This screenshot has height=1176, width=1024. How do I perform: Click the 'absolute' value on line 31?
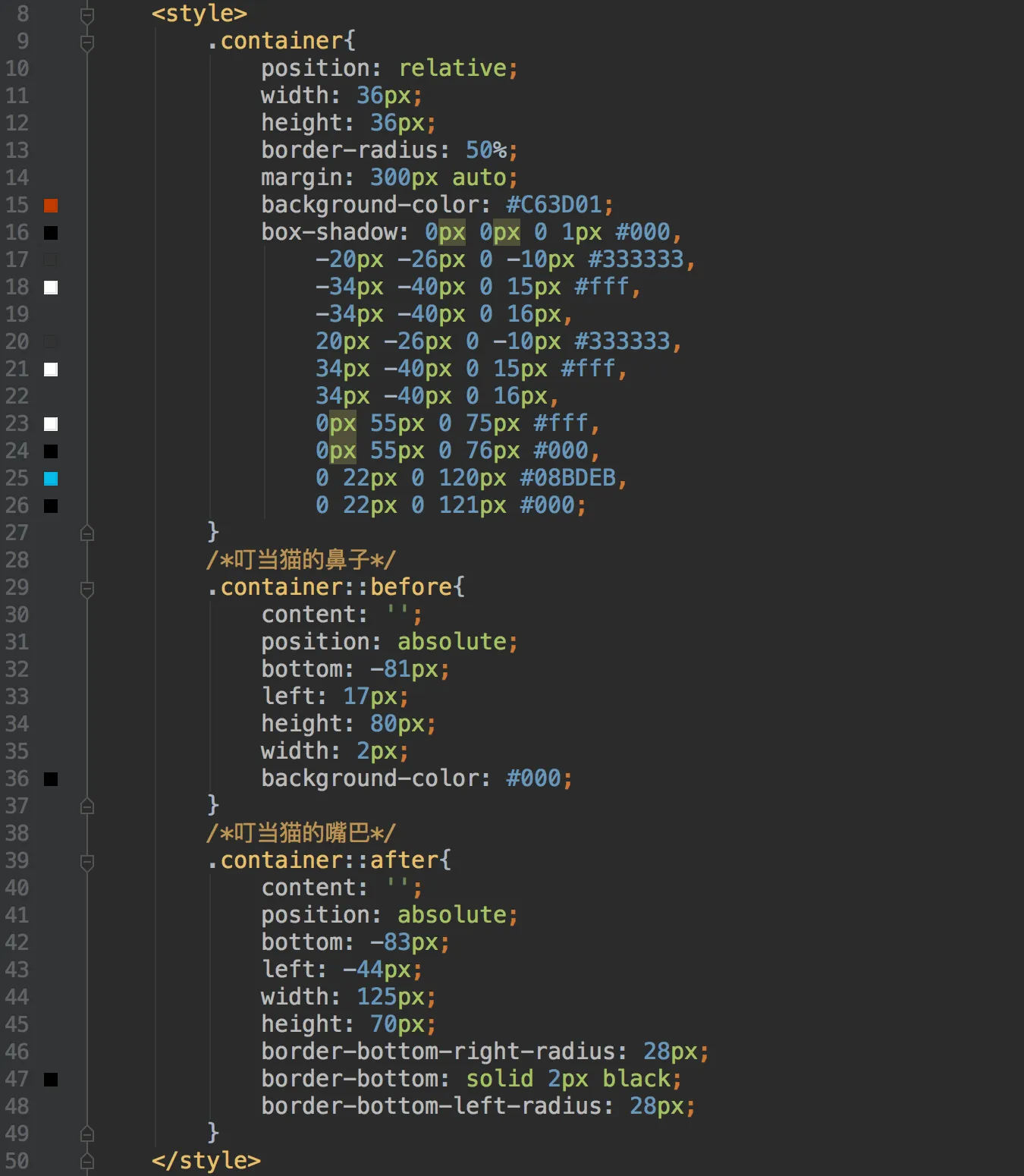click(452, 642)
